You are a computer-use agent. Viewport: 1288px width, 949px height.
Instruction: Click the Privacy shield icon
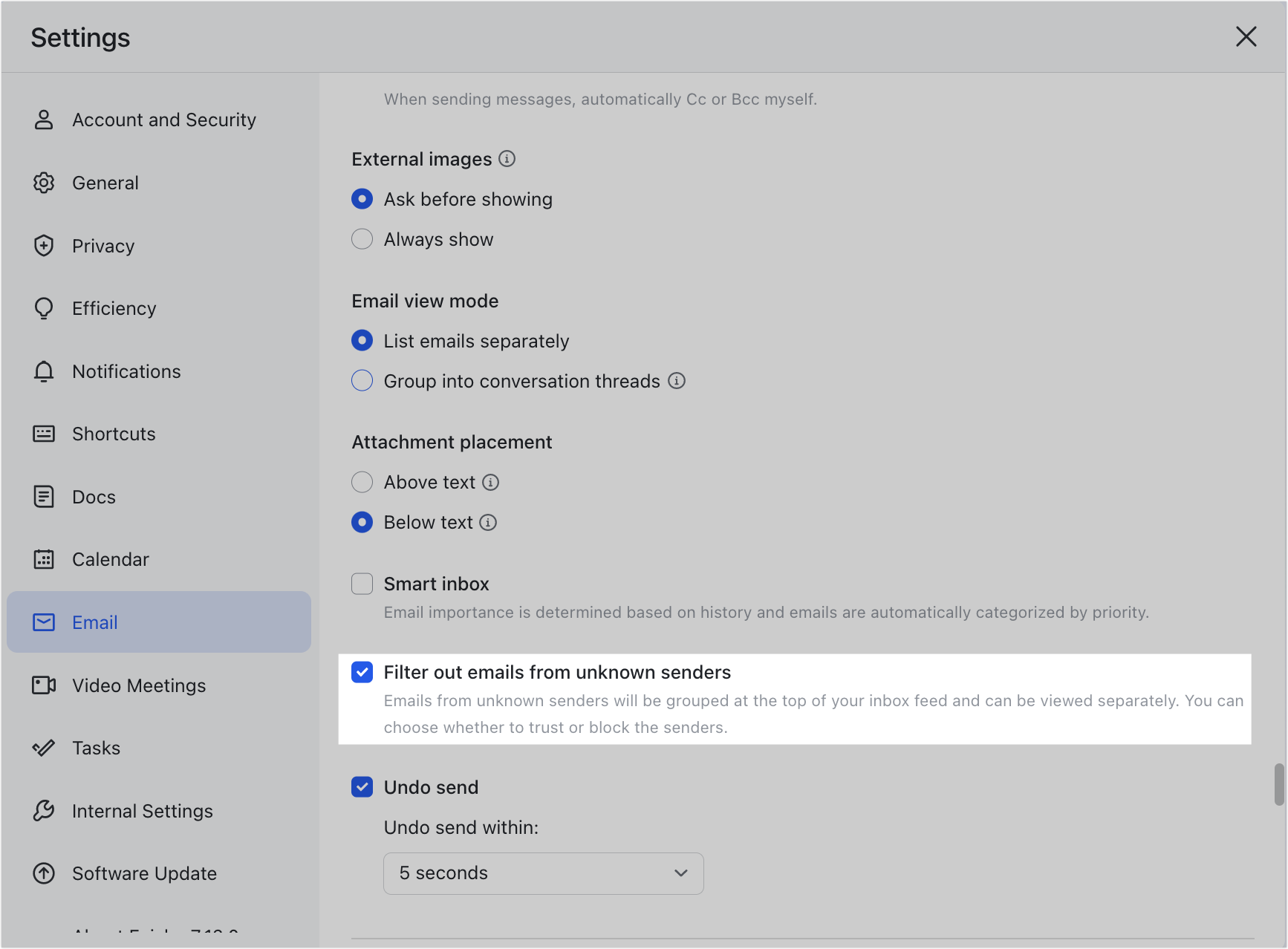[x=44, y=246]
